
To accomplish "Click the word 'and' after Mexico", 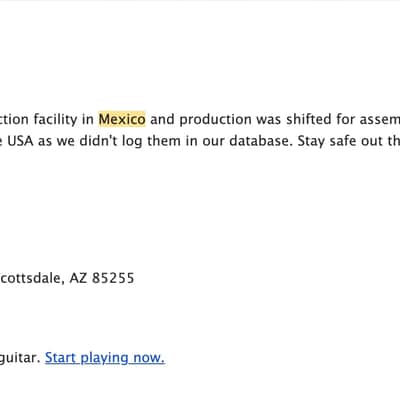I will [x=162, y=119].
